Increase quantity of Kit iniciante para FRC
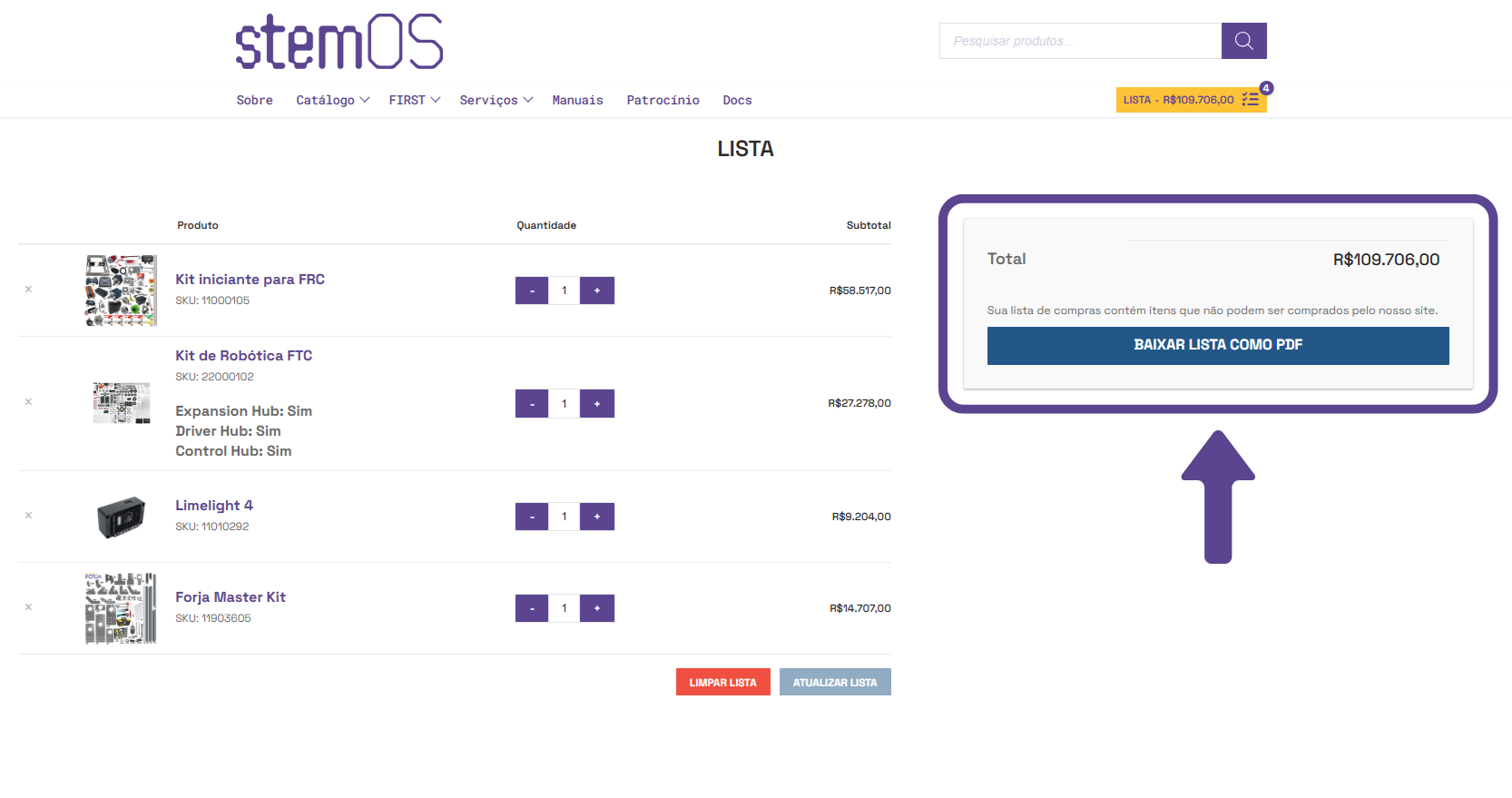 coord(596,291)
